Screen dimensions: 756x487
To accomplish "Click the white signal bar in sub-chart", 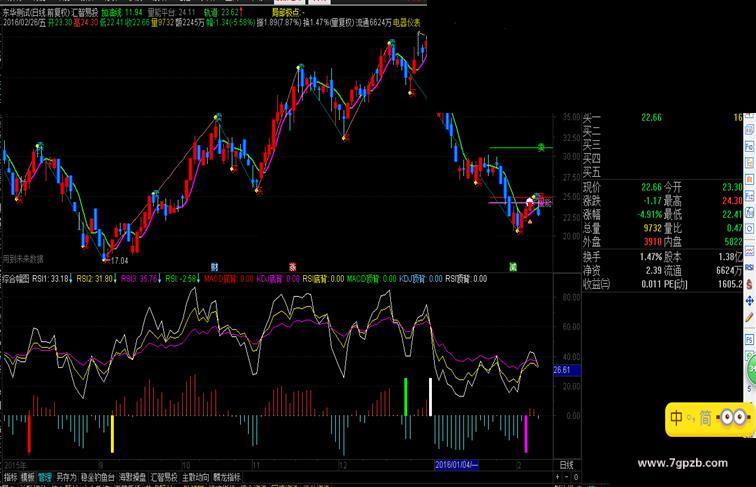I will tap(431, 397).
